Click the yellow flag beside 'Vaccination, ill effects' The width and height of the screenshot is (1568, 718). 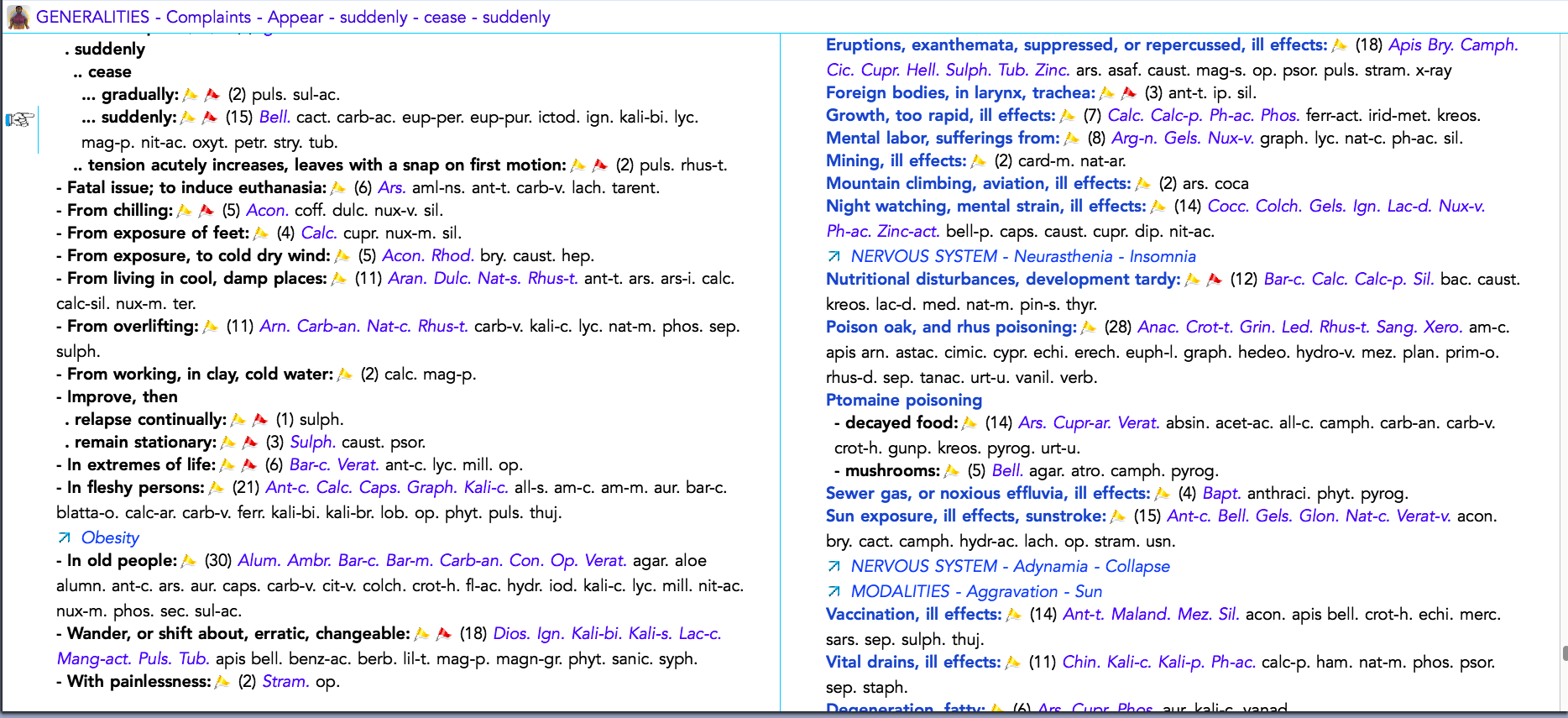coord(1014,614)
